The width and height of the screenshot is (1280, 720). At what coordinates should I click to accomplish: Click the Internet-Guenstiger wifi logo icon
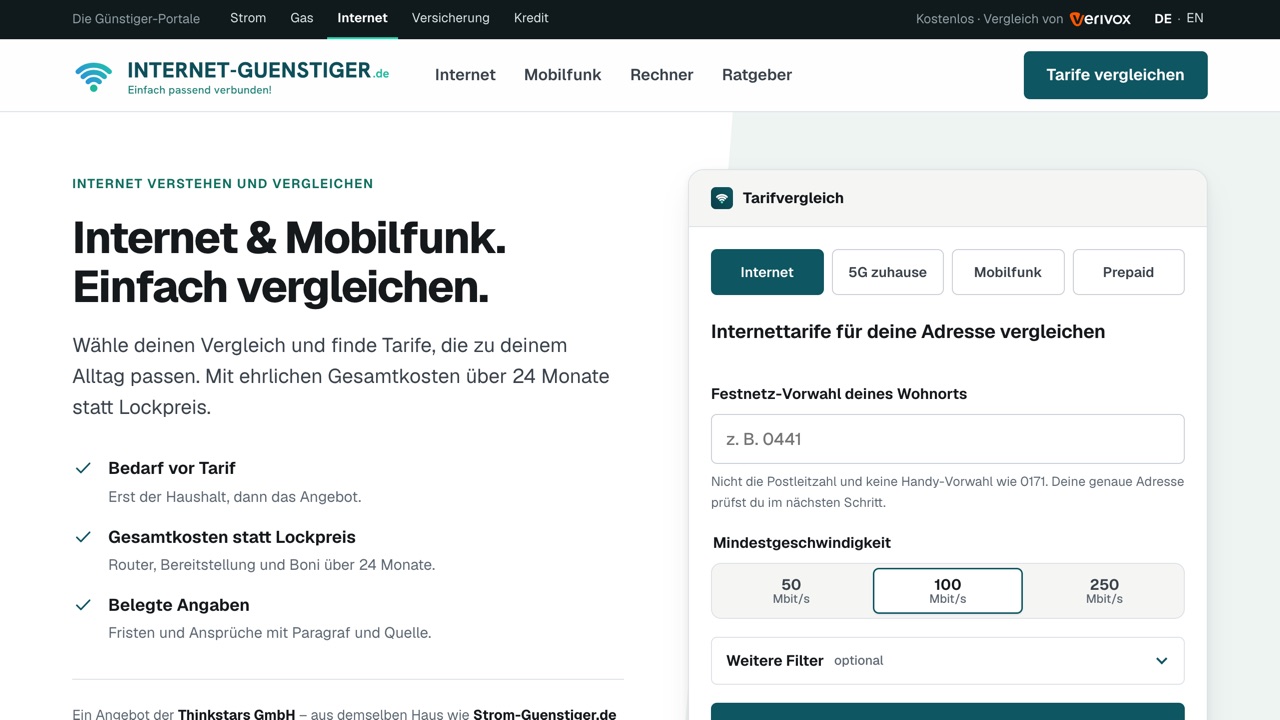[94, 76]
